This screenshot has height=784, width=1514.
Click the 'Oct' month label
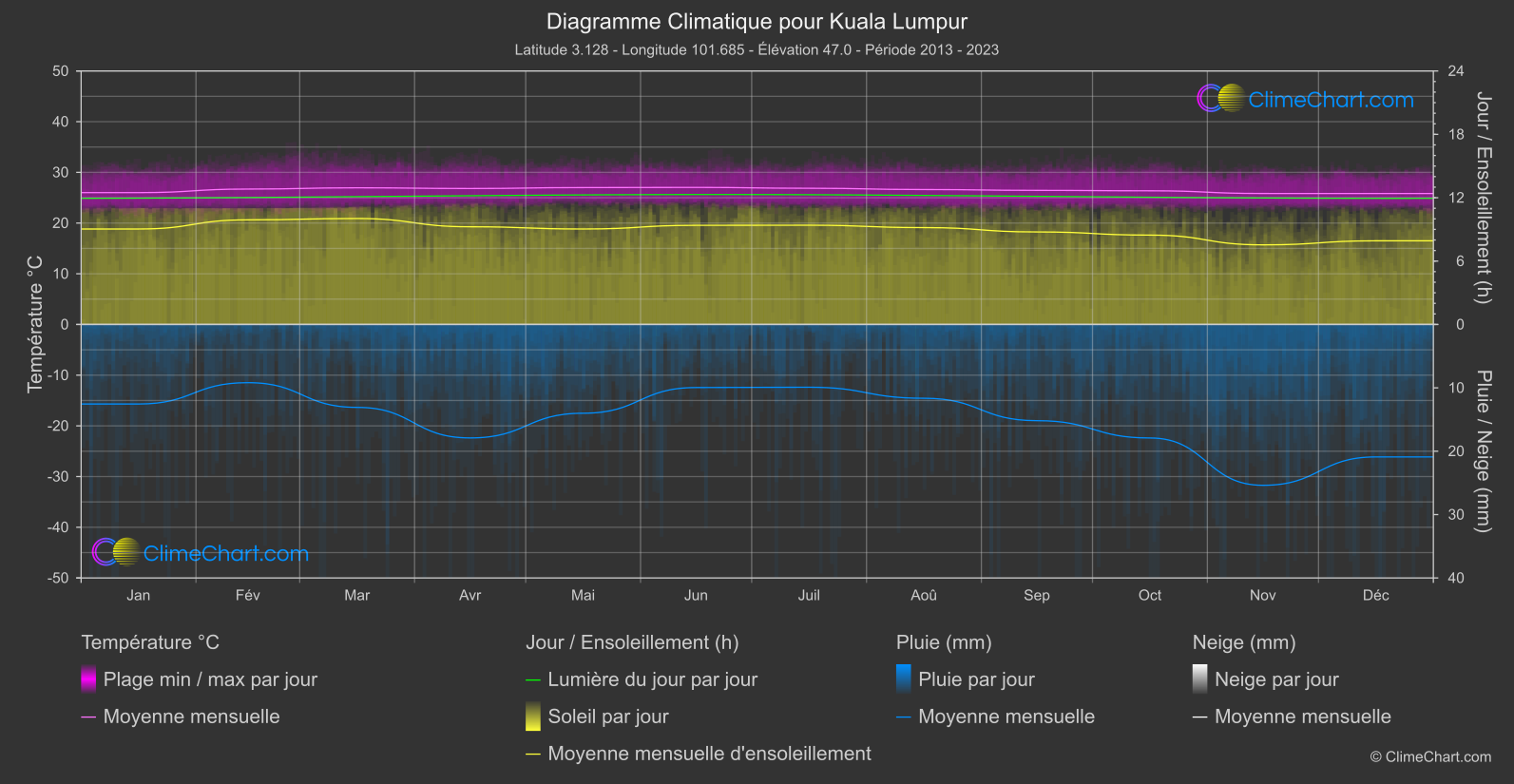tap(1150, 595)
